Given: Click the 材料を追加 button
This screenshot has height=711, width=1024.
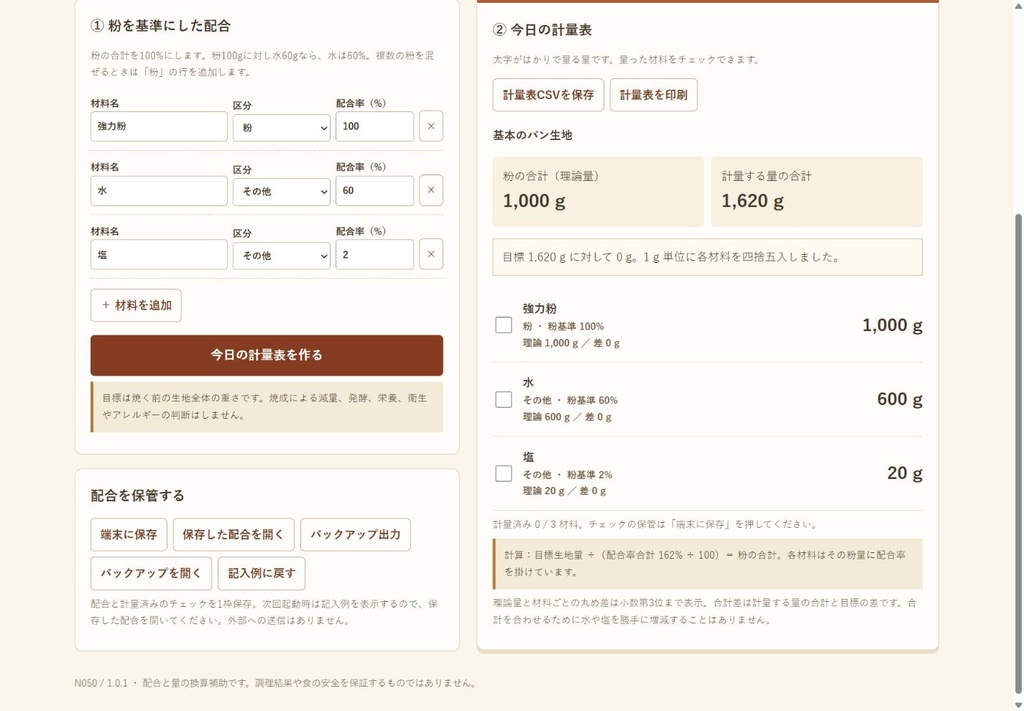Looking at the screenshot, I should click(x=136, y=305).
